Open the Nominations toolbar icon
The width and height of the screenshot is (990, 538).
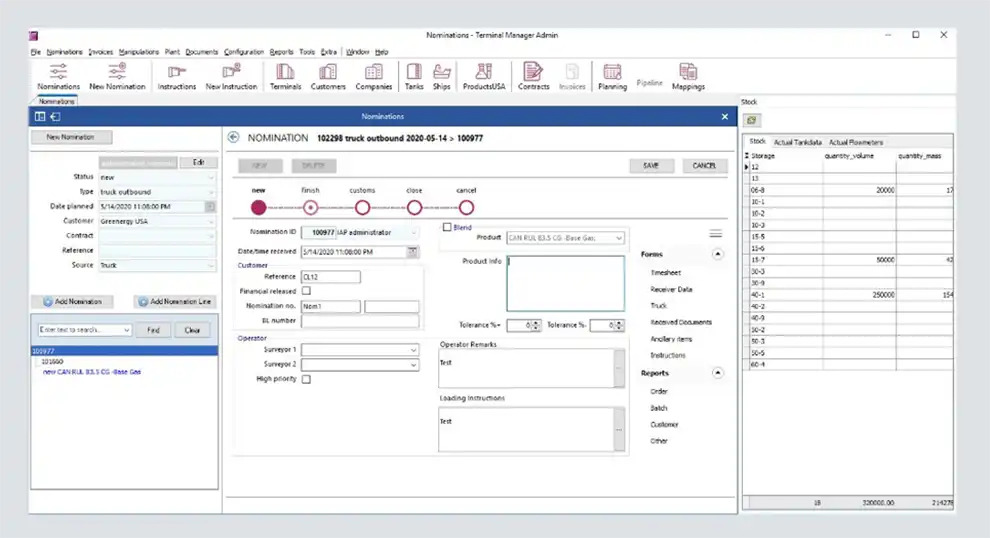58,76
